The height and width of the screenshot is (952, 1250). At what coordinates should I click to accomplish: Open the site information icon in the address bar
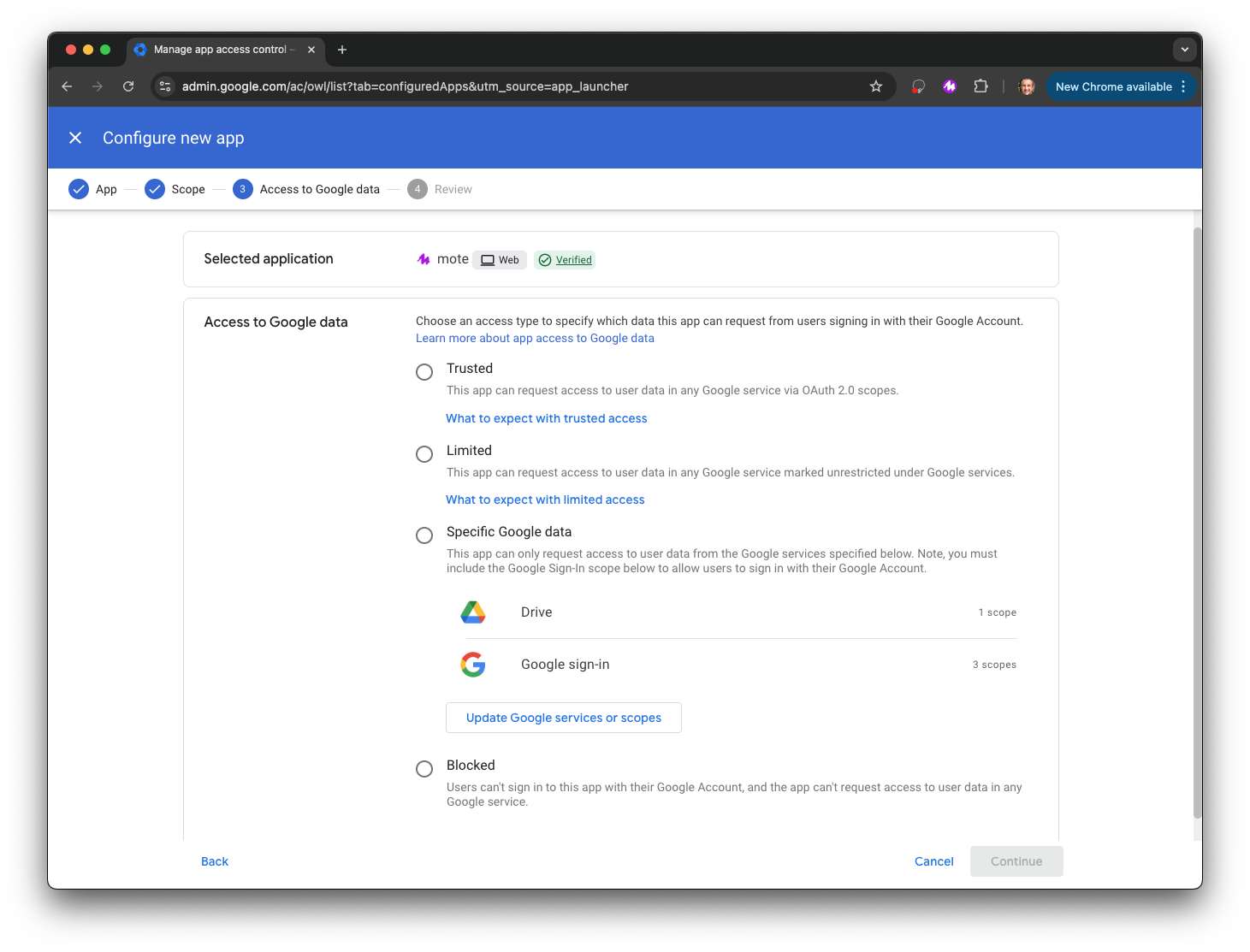click(166, 86)
